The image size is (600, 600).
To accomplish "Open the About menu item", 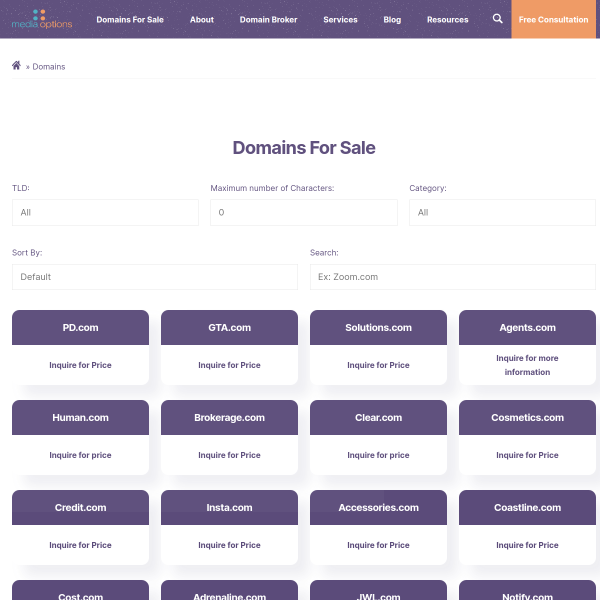I will pyautogui.click(x=202, y=20).
